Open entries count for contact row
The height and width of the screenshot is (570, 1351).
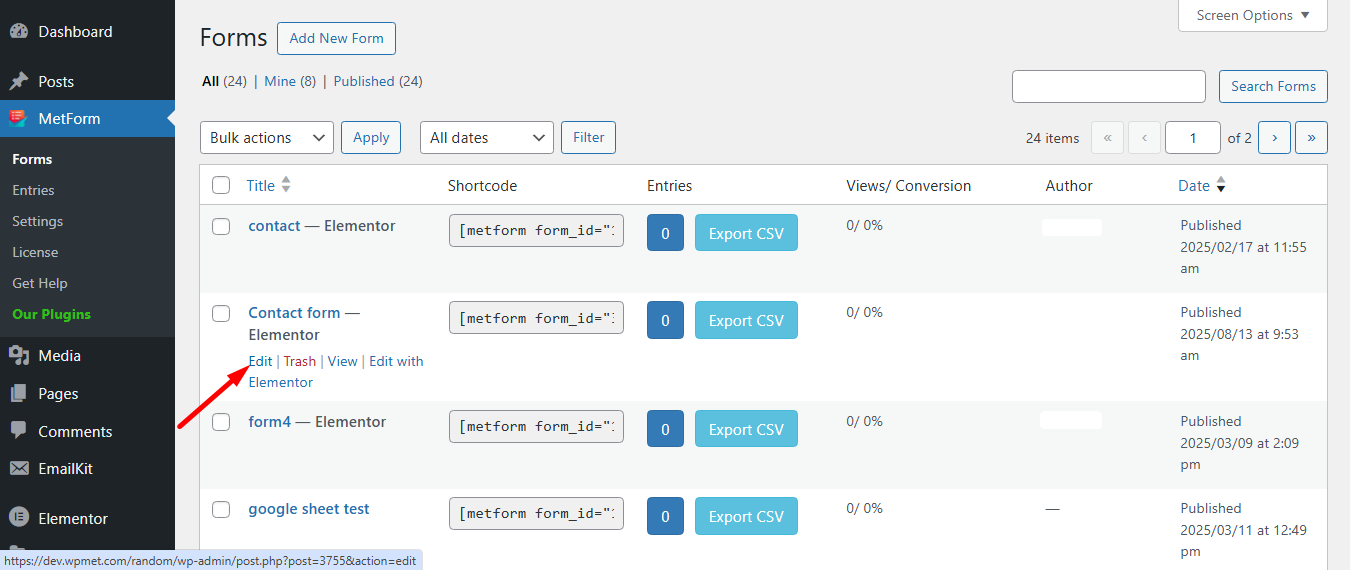[x=665, y=233]
